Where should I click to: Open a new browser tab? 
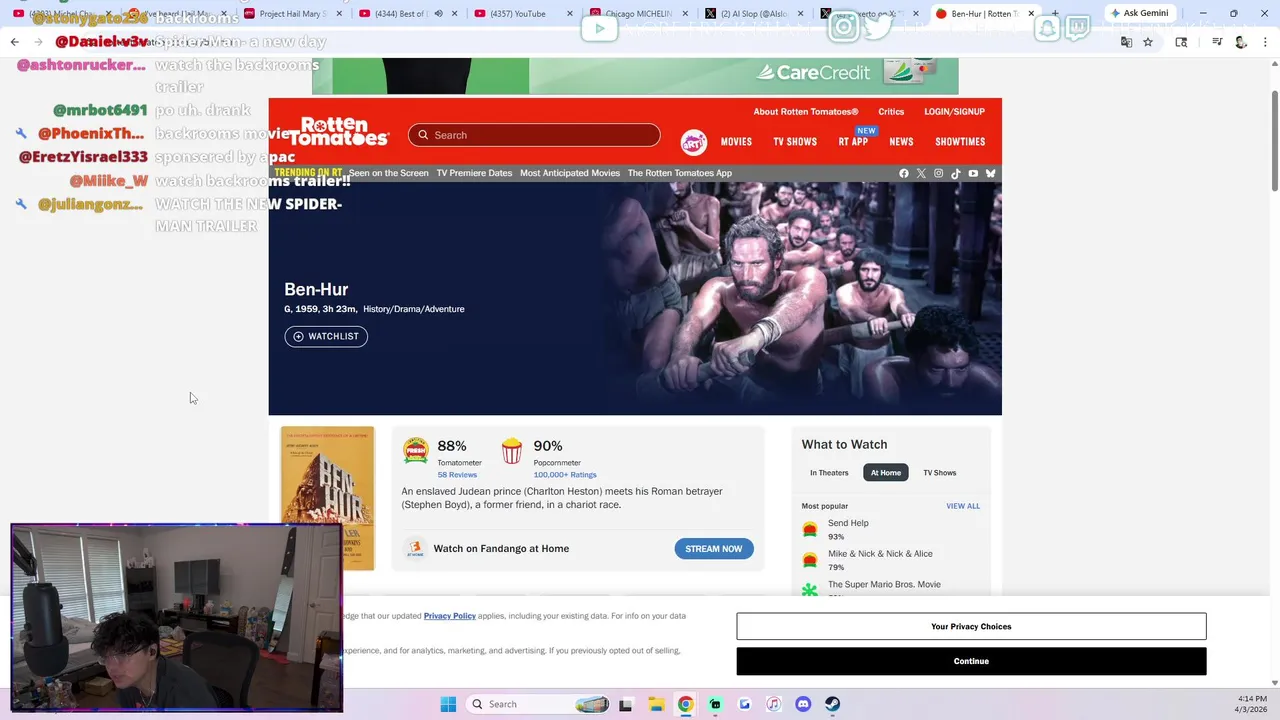tap(1054, 14)
